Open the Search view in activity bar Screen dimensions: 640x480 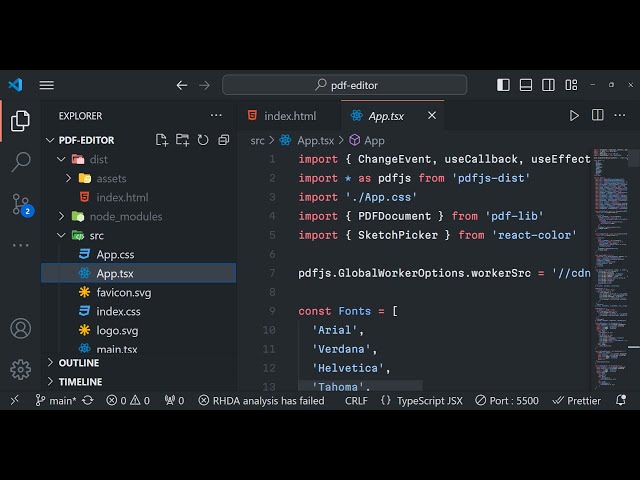click(20, 161)
